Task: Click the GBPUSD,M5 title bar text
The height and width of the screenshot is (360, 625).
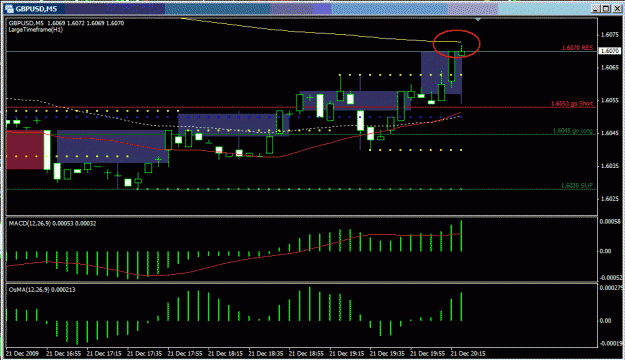Action: click(36, 9)
